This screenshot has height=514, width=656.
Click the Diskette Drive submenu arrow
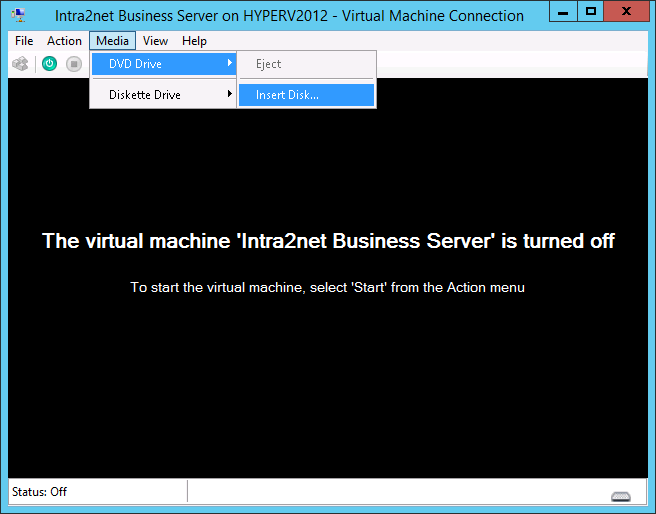229,94
